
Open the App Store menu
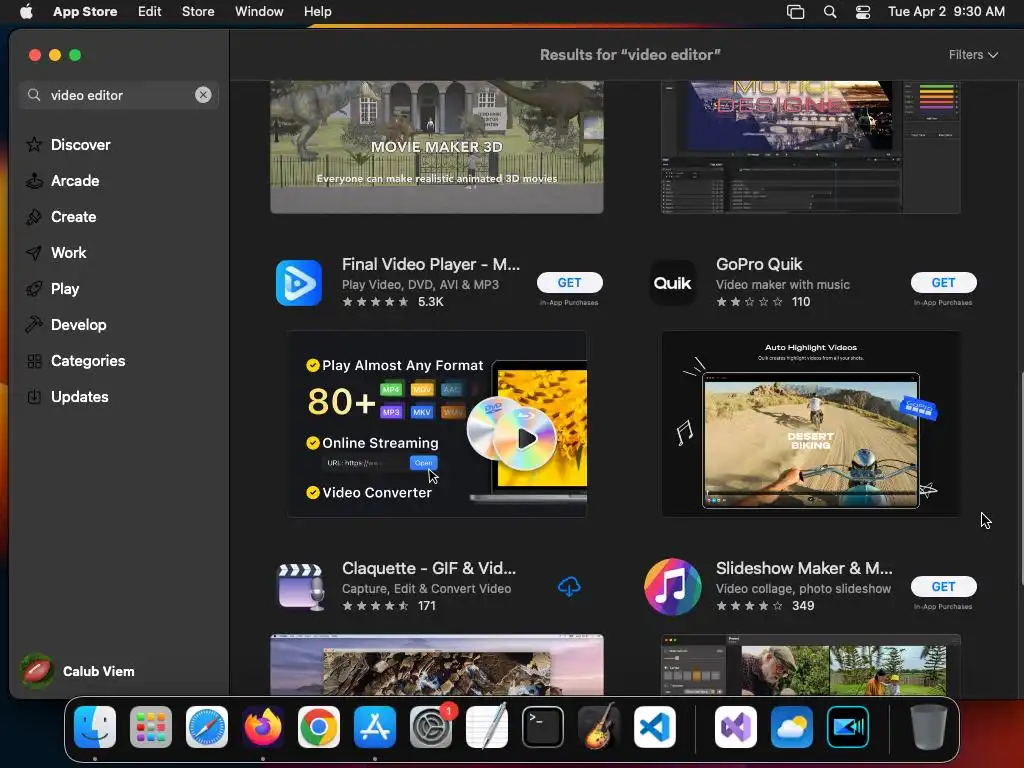85,12
